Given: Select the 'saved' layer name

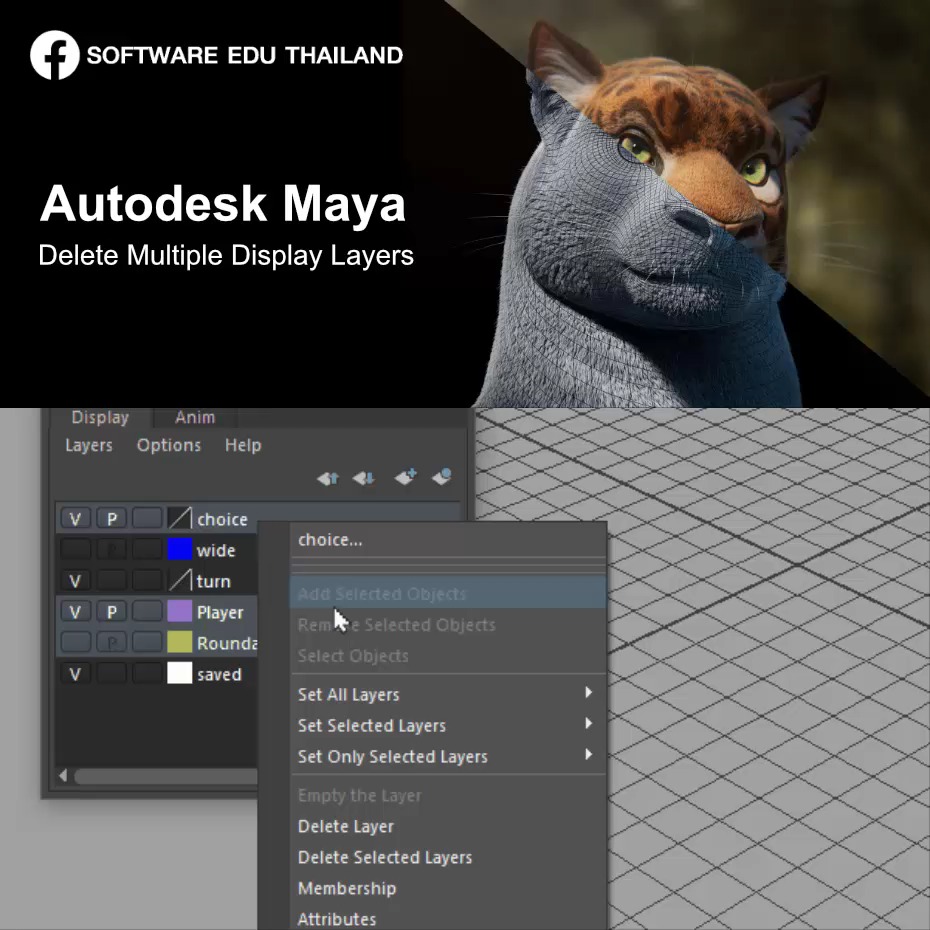Looking at the screenshot, I should point(219,674).
